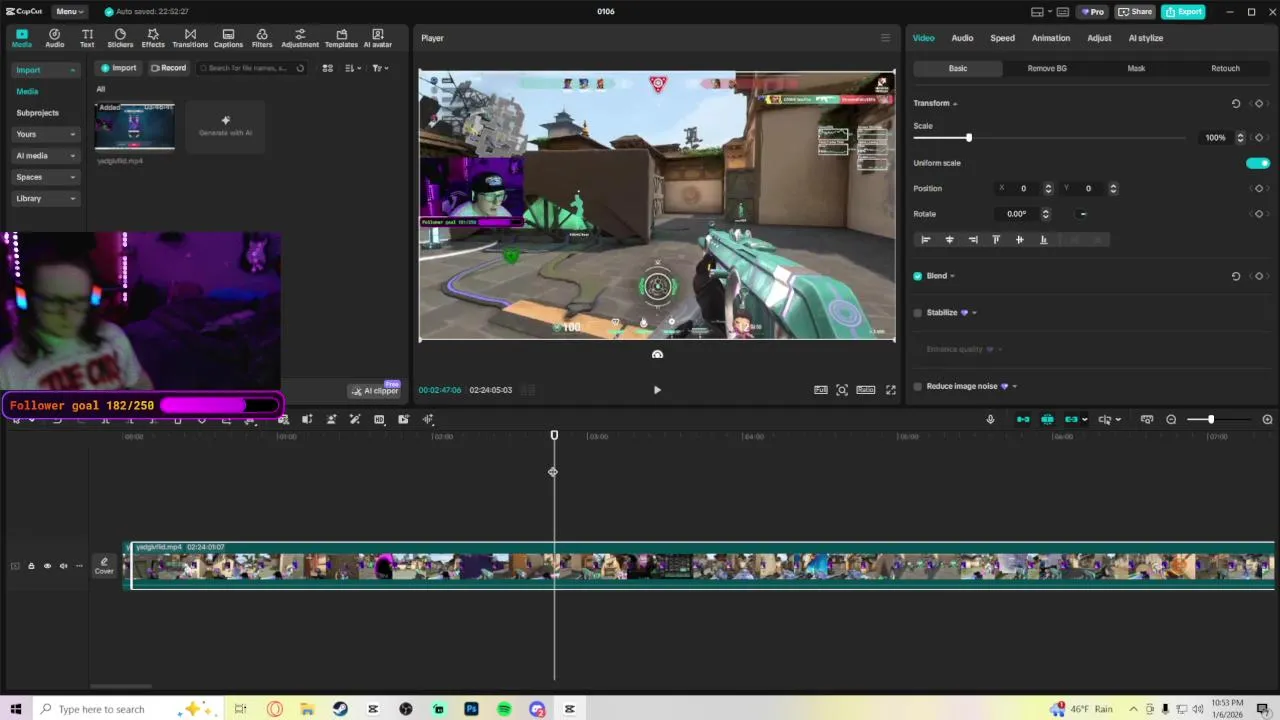
Task: Reset the Blend settings
Action: [1236, 276]
